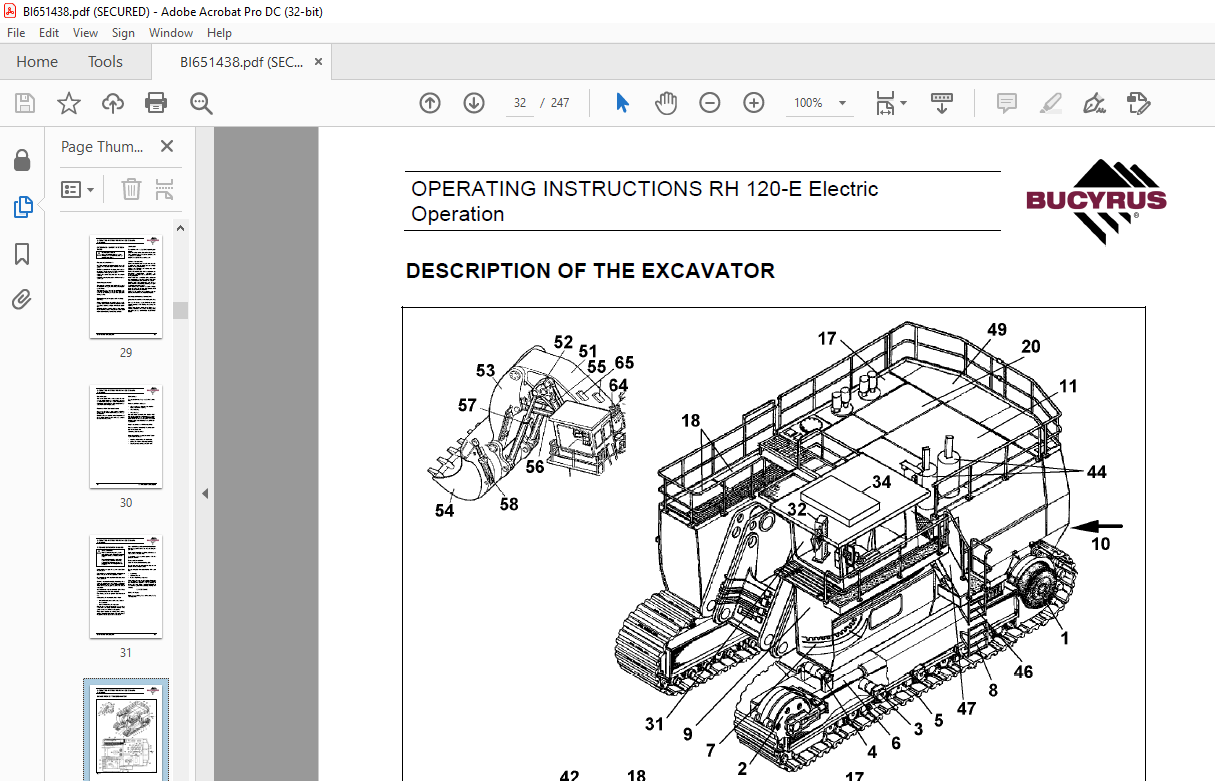This screenshot has width=1215, height=781.
Task: Open the View menu
Action: tap(85, 33)
